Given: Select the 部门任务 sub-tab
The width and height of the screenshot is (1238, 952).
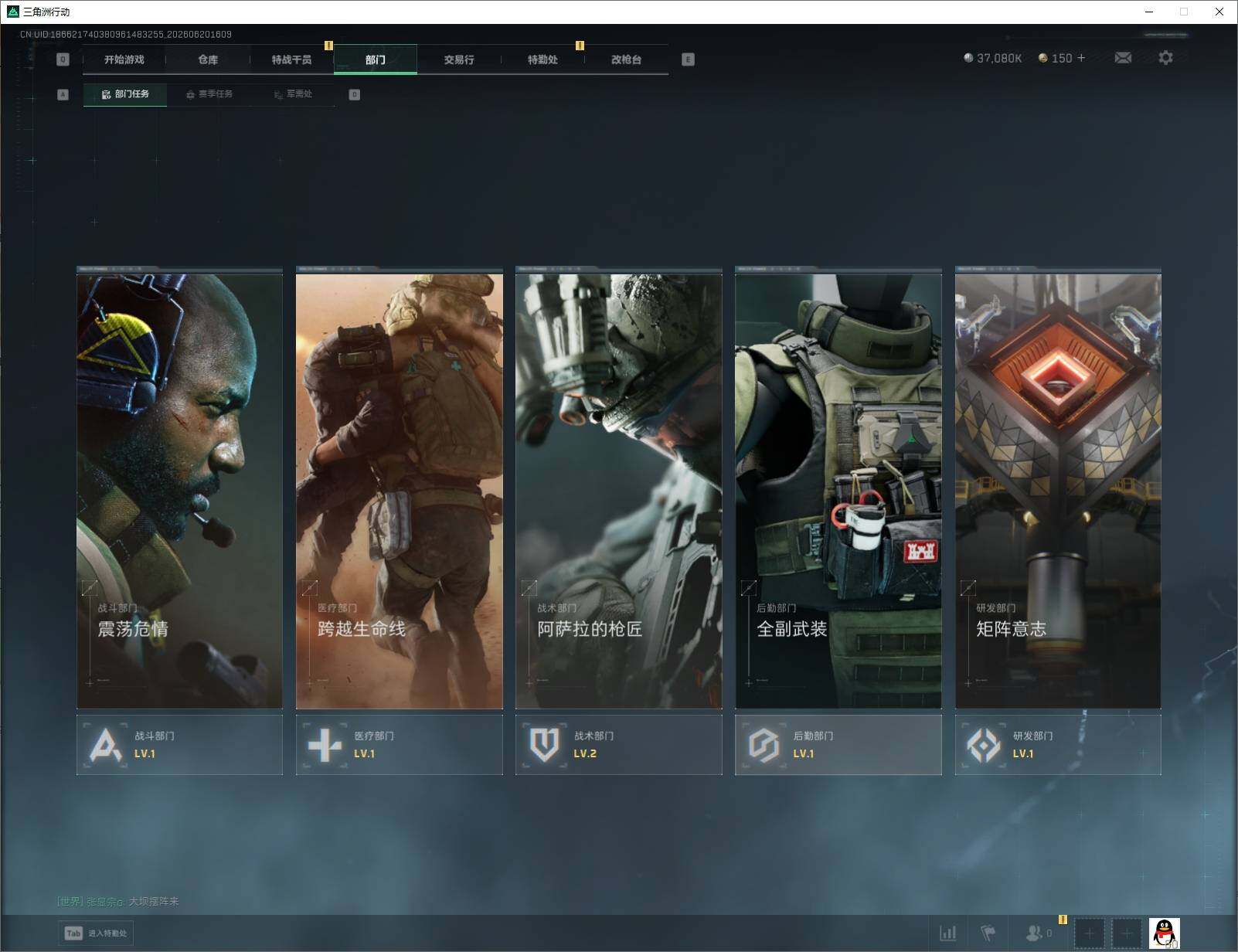Looking at the screenshot, I should (125, 94).
